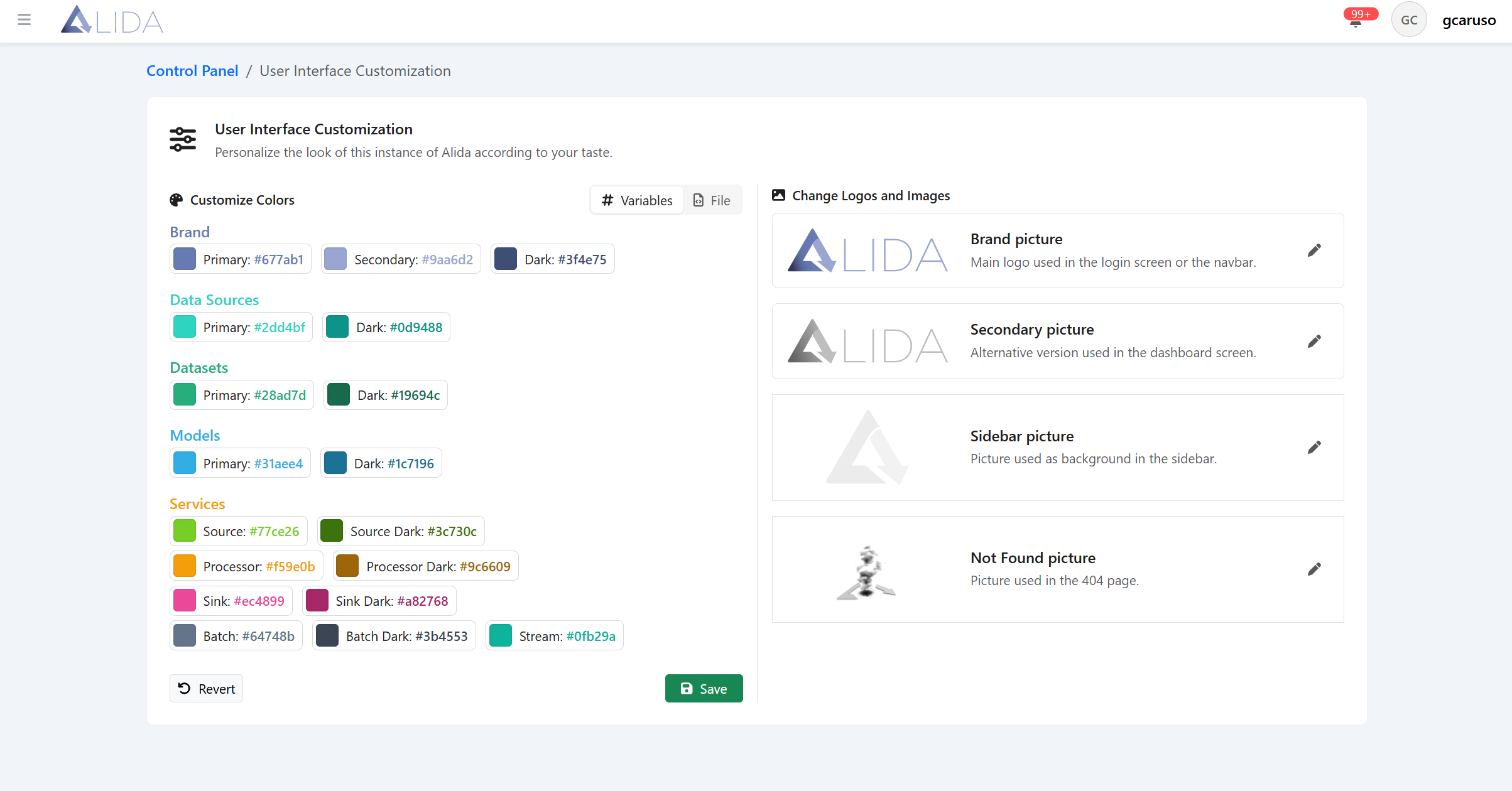The image size is (1512, 791).
Task: Click the Services section heading
Action: coord(197,503)
